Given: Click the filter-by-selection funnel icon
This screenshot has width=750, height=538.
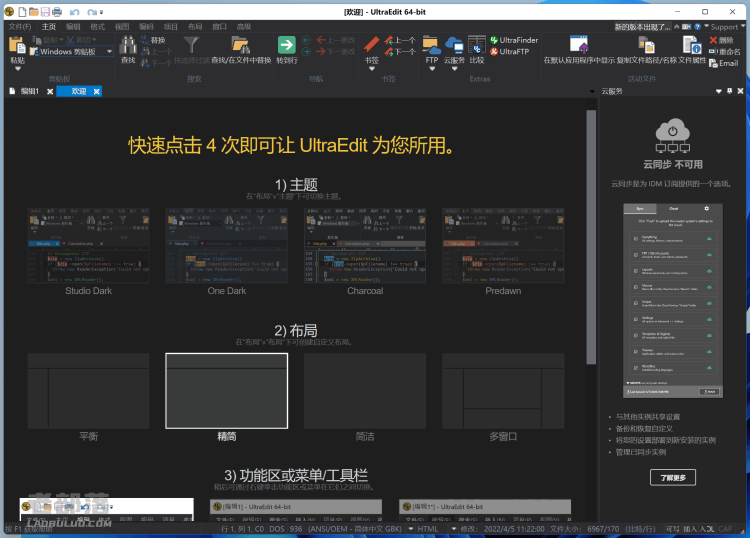Looking at the screenshot, I should 191,45.
